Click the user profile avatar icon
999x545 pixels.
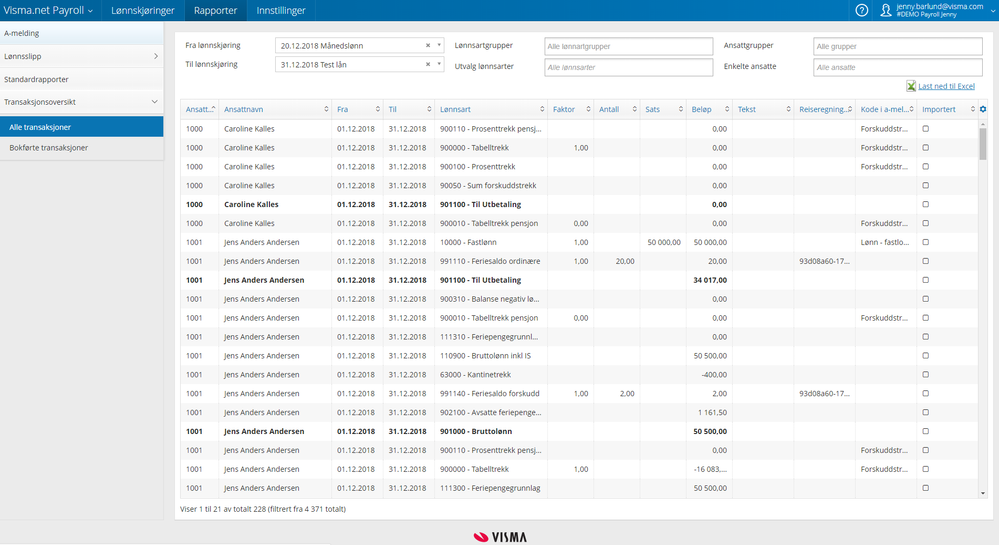coord(886,10)
